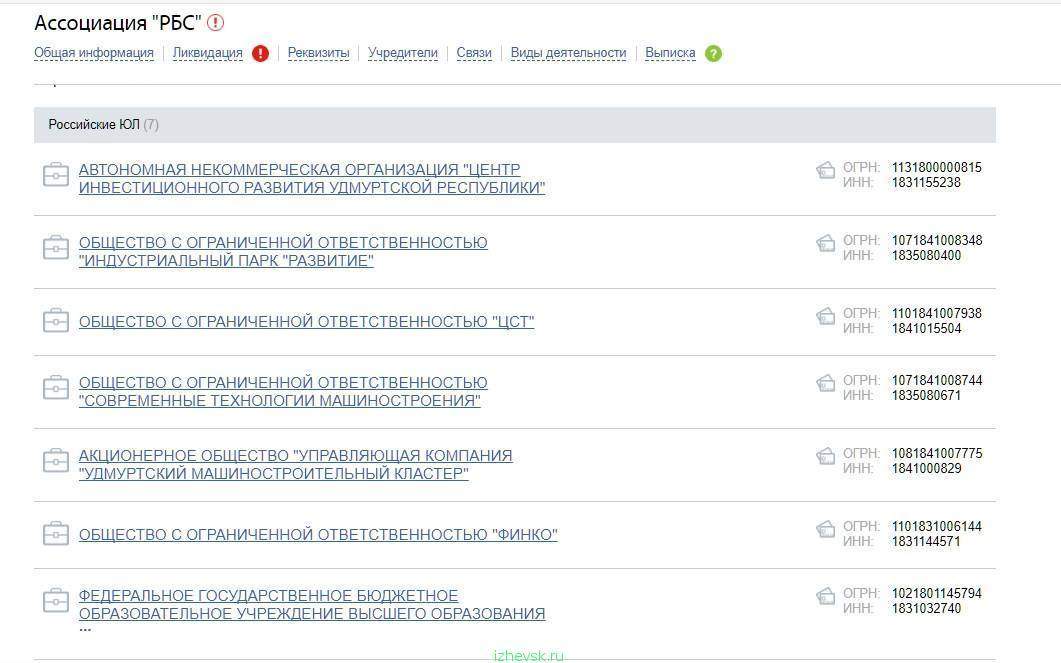Select ИНН value 1835080400

click(926, 256)
